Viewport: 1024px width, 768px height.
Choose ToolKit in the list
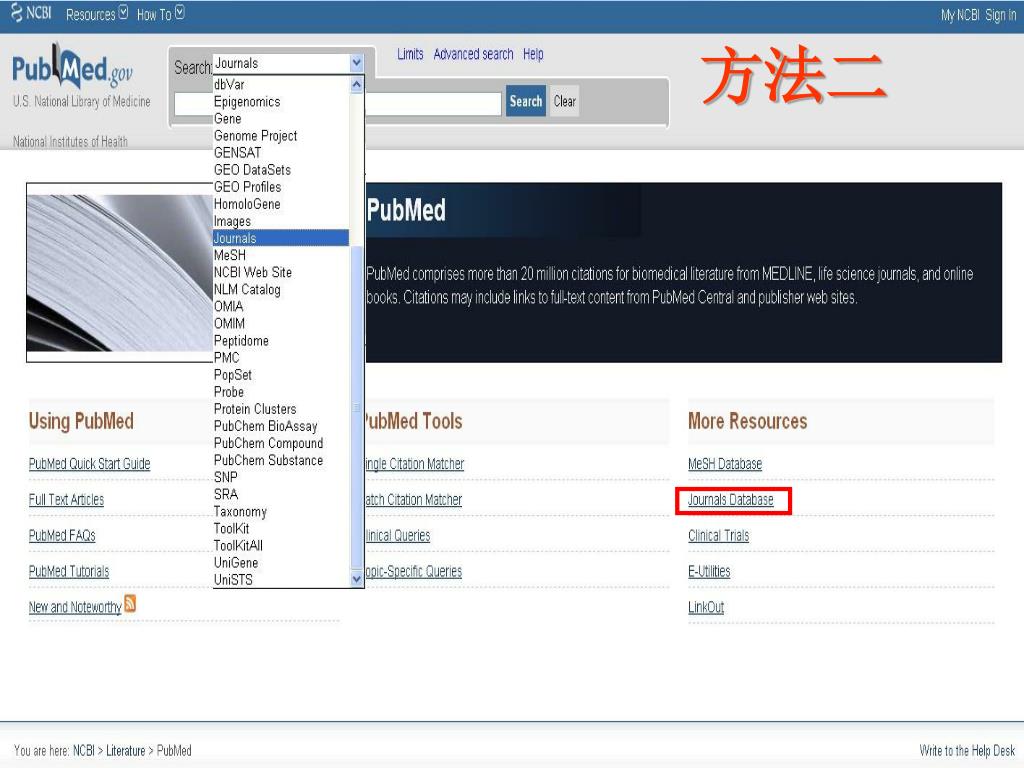(281, 528)
